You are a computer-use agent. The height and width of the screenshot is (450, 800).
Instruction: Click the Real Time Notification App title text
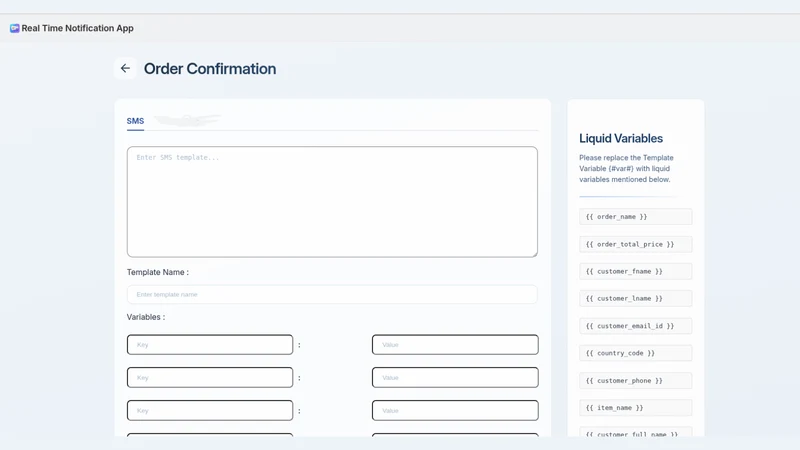pyautogui.click(x=78, y=29)
